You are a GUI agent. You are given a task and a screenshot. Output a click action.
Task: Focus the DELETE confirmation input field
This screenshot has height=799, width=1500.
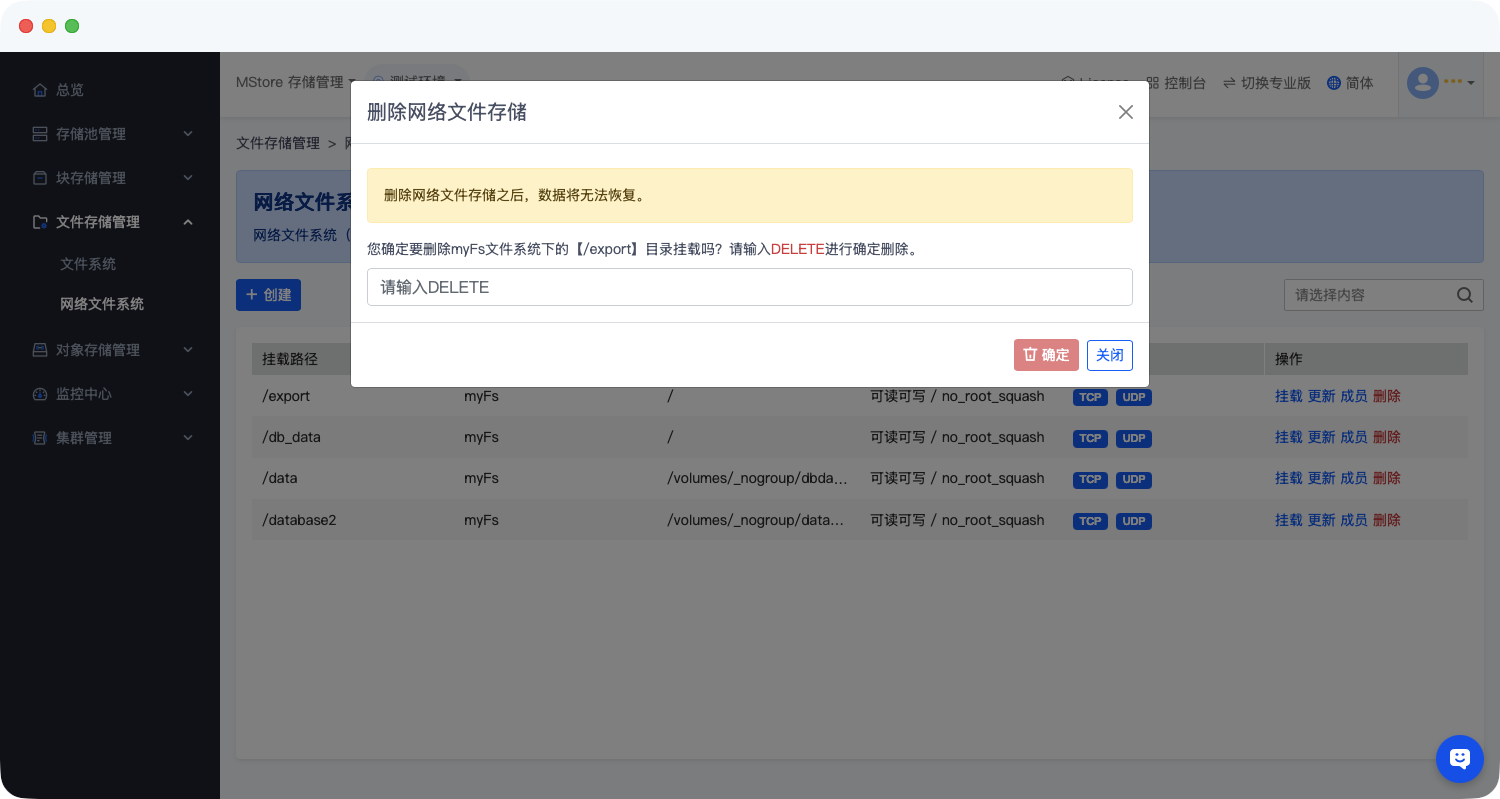(x=749, y=287)
